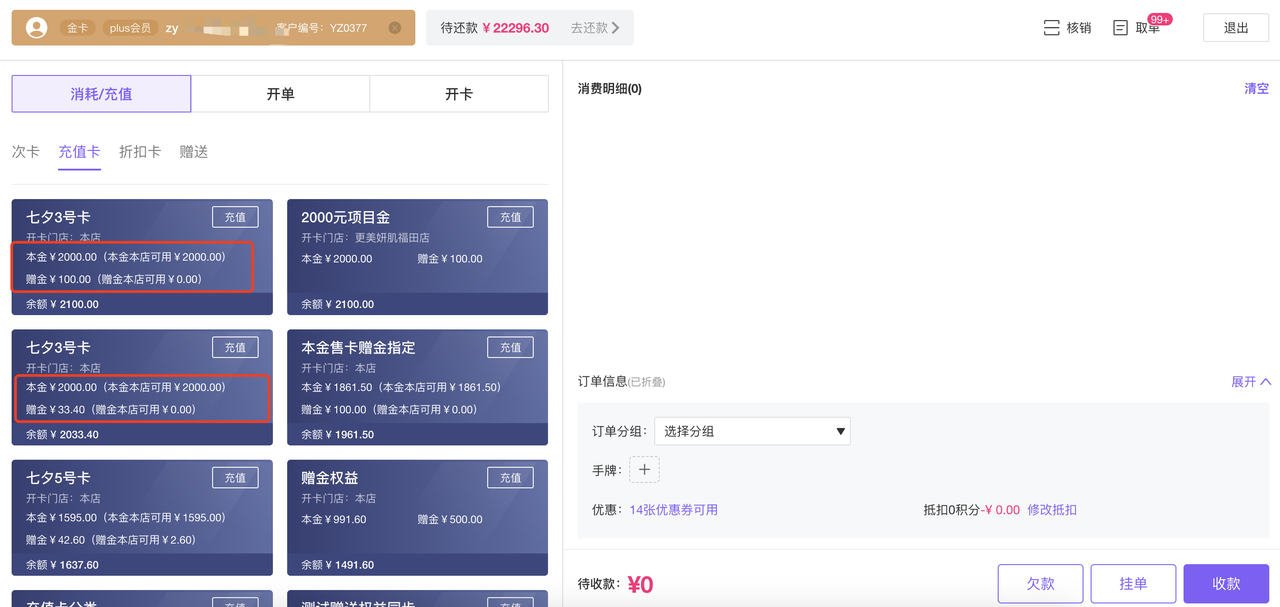This screenshot has width=1280, height=607.
Task: Click the 金卡 membership badge
Action: point(78,28)
